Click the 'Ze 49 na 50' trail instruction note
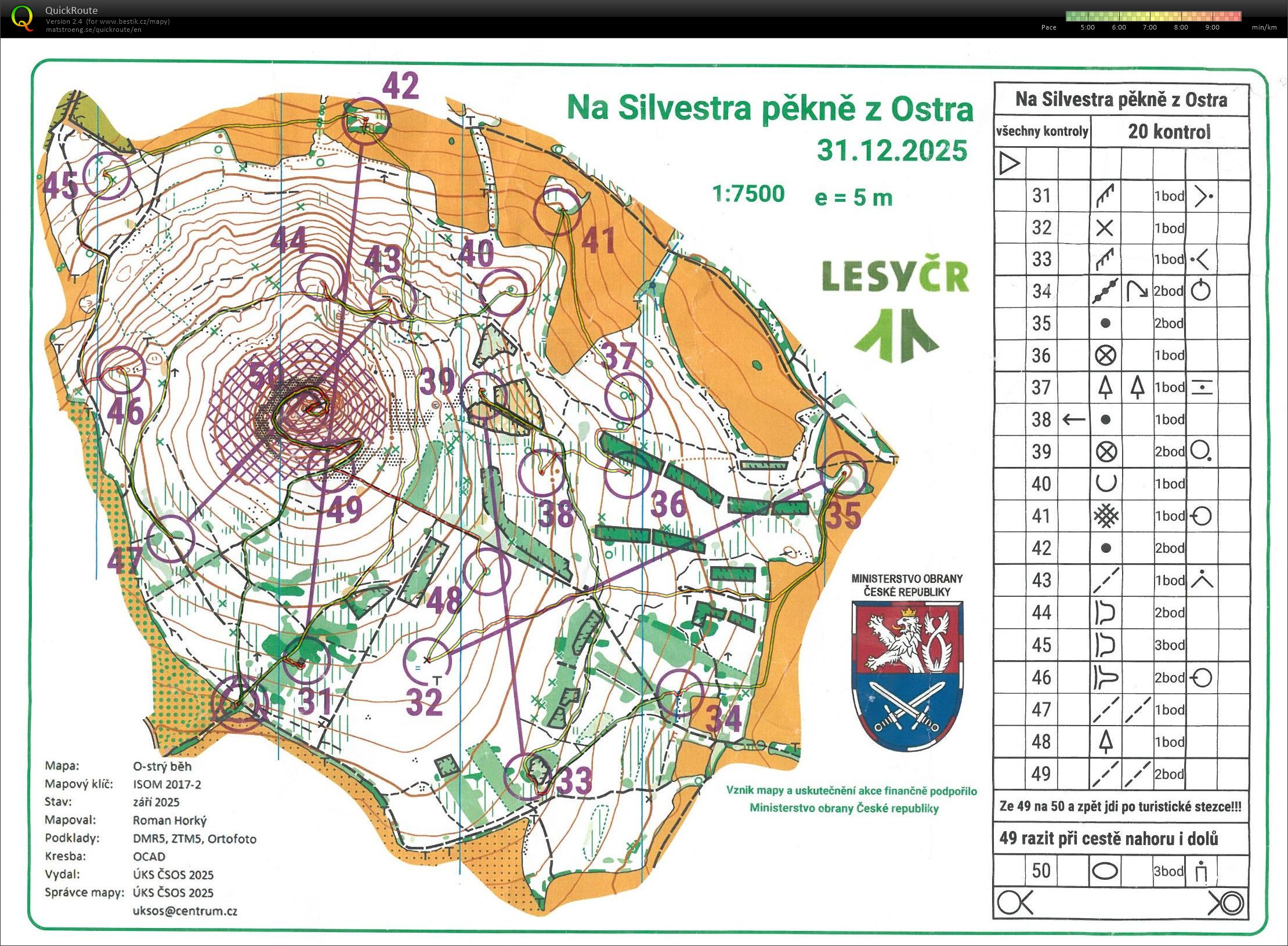 pyautogui.click(x=1120, y=806)
